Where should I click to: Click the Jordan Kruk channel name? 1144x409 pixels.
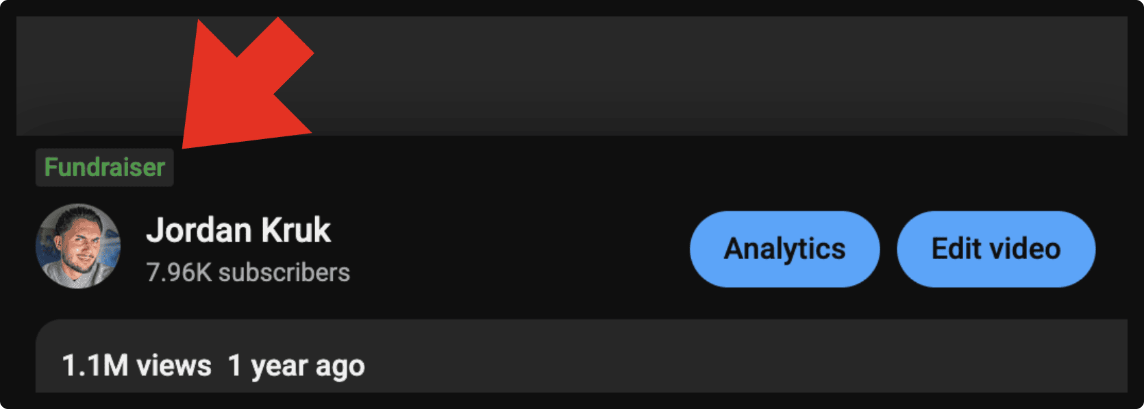point(238,231)
